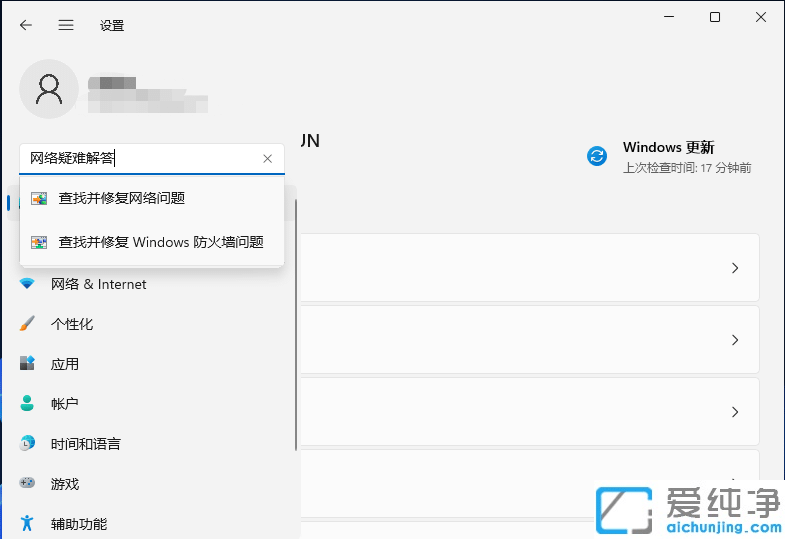Click the apps icon in the sidebar
785x539 pixels.
pos(27,363)
